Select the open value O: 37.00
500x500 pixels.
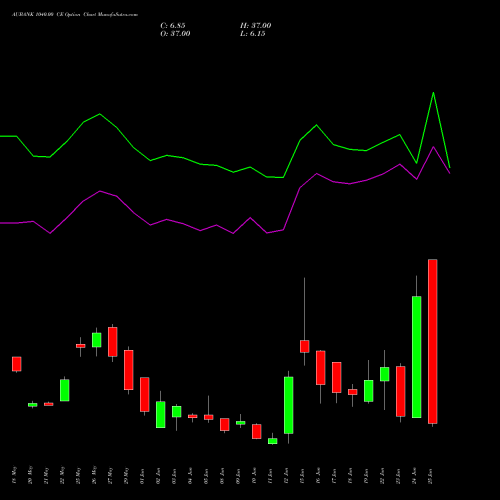point(175,34)
